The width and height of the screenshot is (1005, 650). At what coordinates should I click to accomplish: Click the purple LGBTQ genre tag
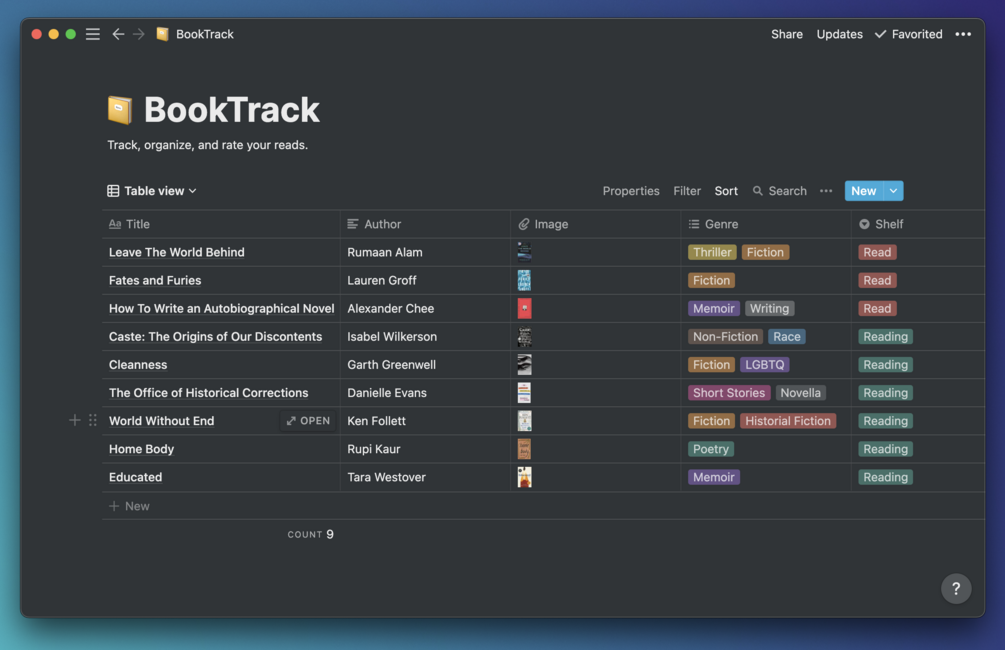tap(765, 365)
